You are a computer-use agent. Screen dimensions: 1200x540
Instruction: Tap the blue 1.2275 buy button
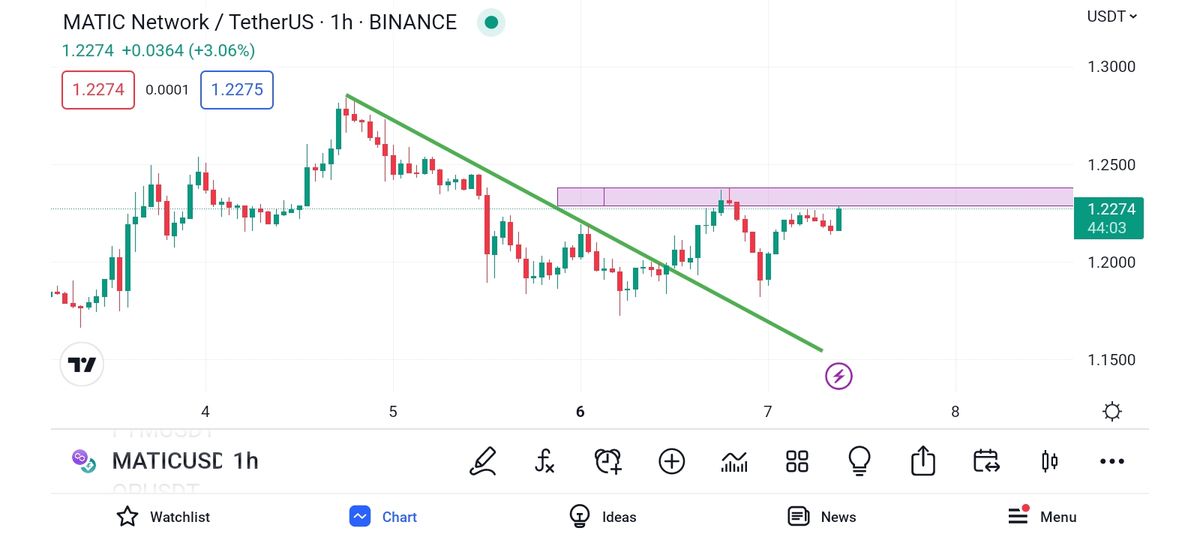click(237, 90)
